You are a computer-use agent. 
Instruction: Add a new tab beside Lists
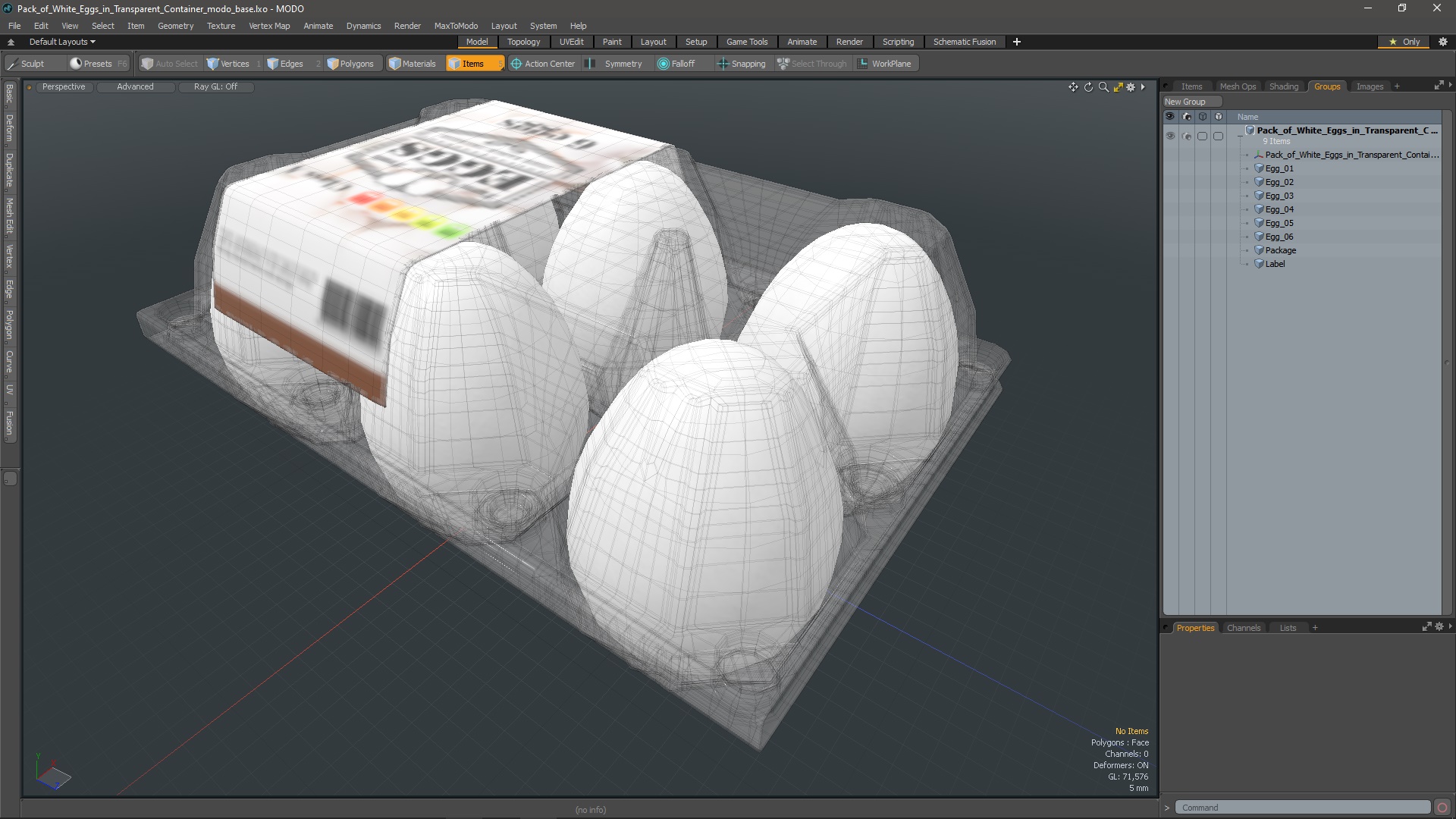[1315, 628]
